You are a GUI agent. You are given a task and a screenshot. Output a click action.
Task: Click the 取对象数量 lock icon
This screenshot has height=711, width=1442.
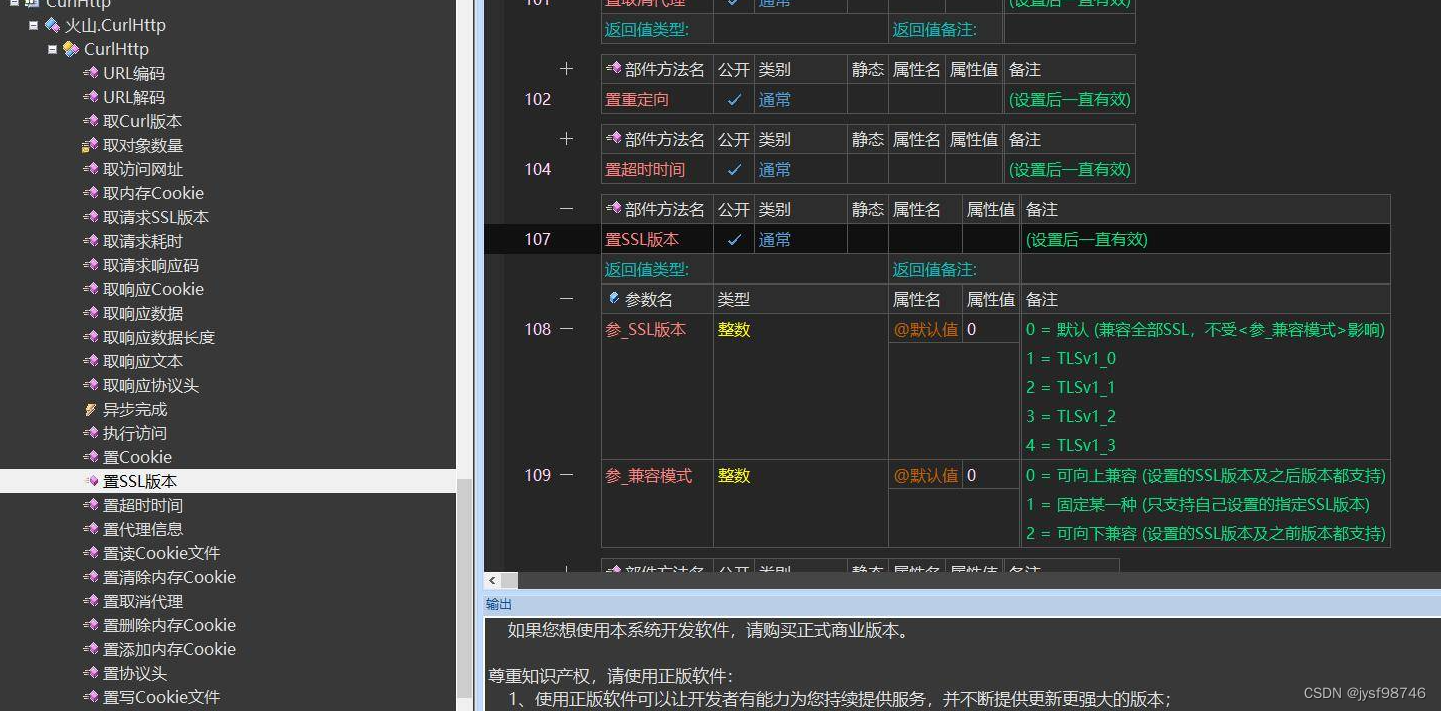(90, 145)
